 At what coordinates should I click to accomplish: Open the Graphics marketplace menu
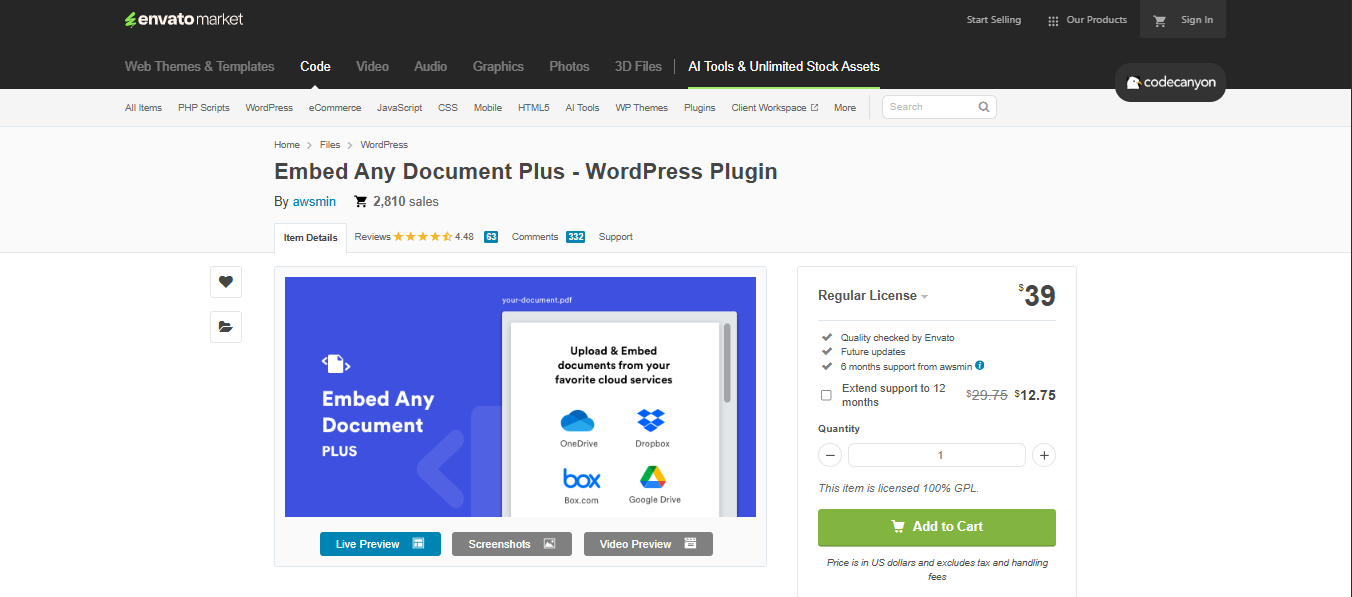(x=498, y=66)
